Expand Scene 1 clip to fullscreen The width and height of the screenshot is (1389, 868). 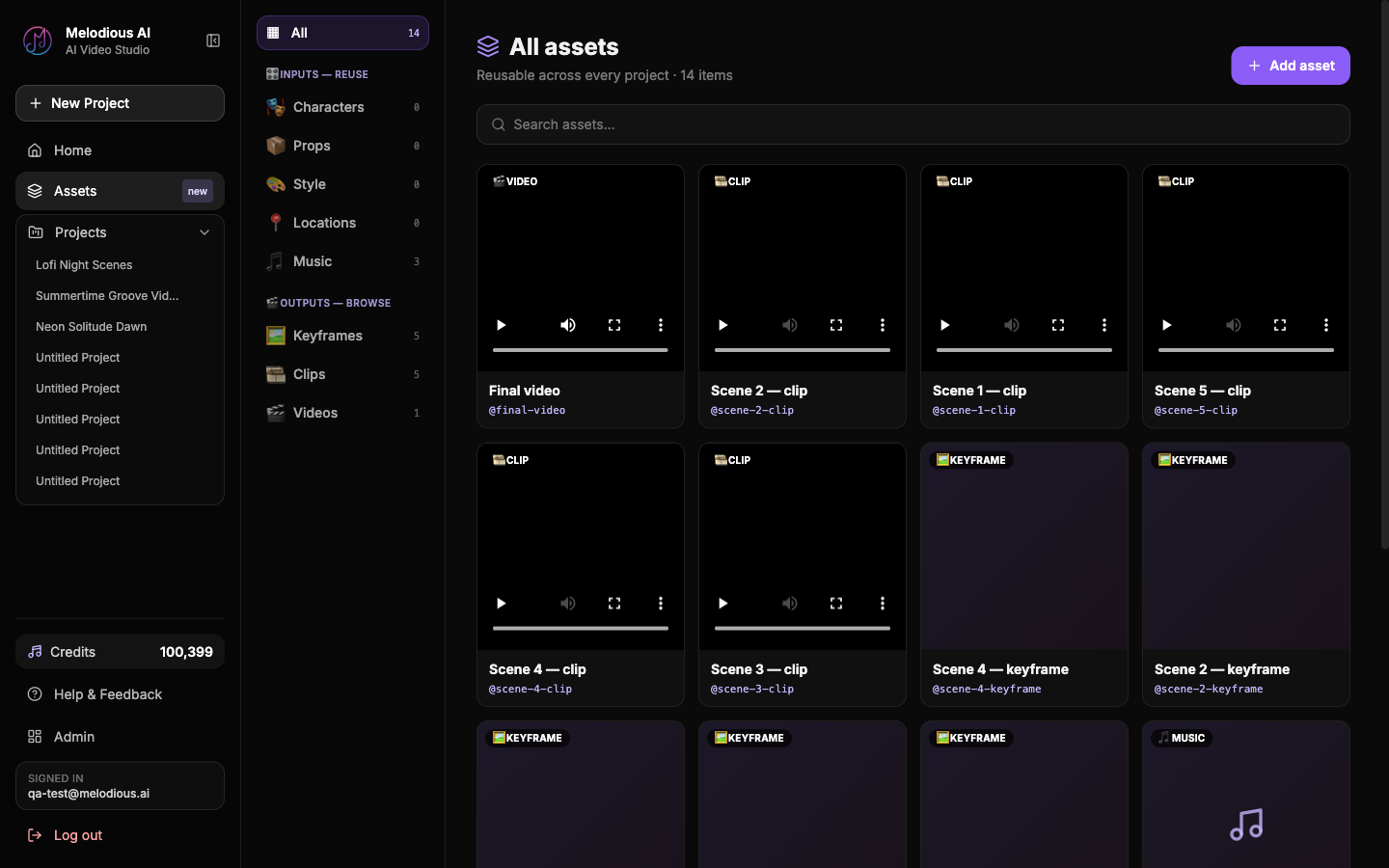[x=1058, y=325]
